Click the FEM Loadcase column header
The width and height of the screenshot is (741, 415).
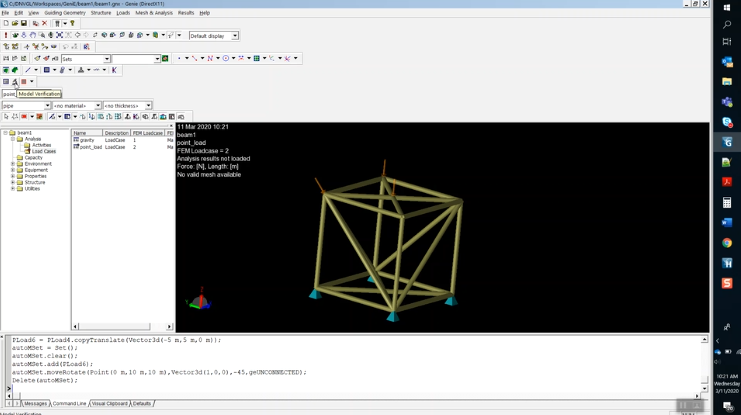(x=147, y=133)
